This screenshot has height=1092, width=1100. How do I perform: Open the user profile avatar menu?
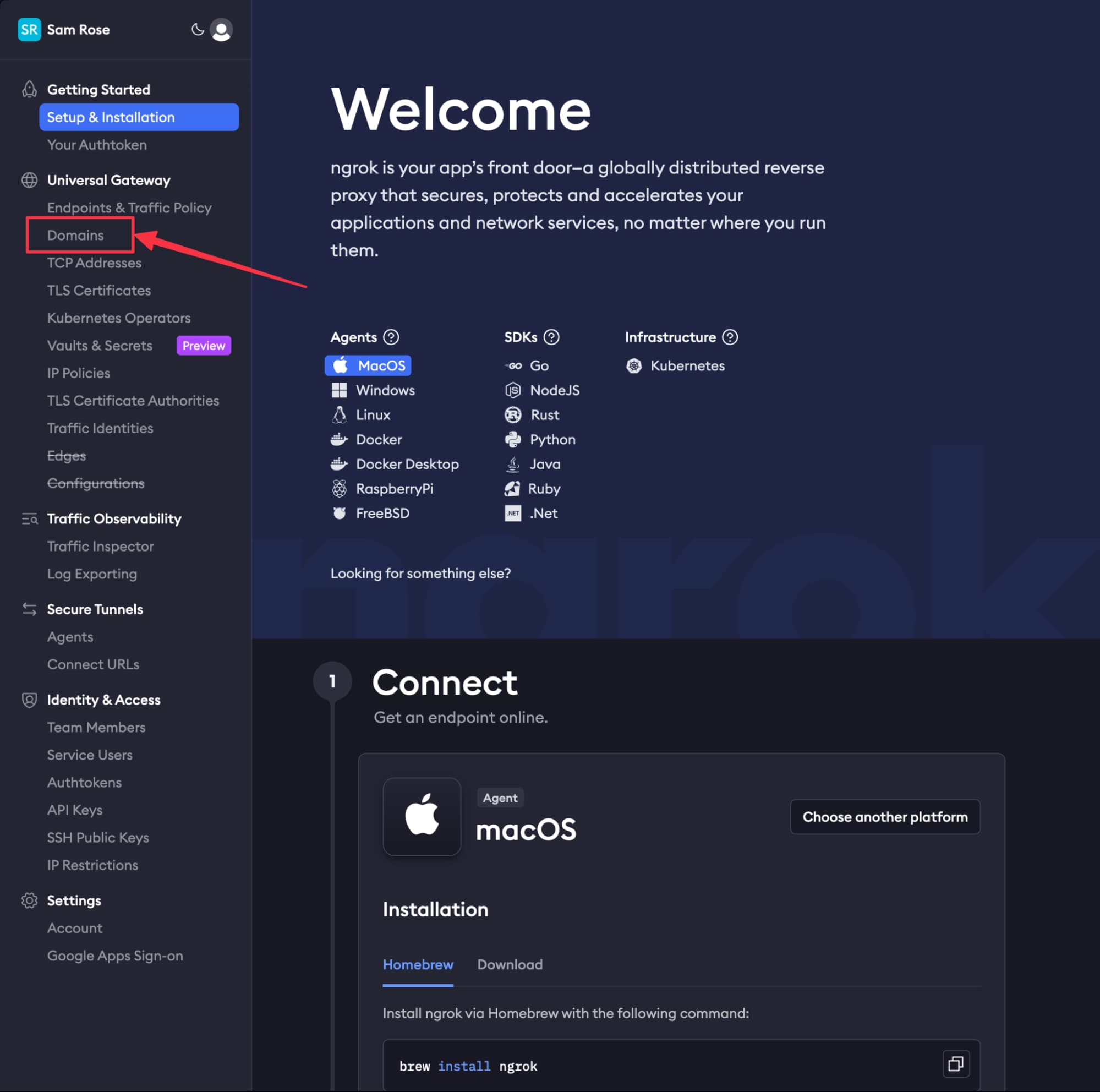click(x=221, y=30)
